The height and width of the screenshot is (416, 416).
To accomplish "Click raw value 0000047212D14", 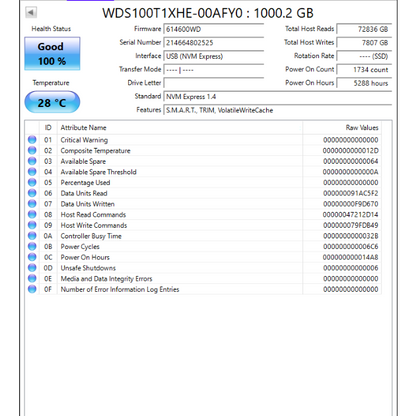I will pyautogui.click(x=350, y=215).
